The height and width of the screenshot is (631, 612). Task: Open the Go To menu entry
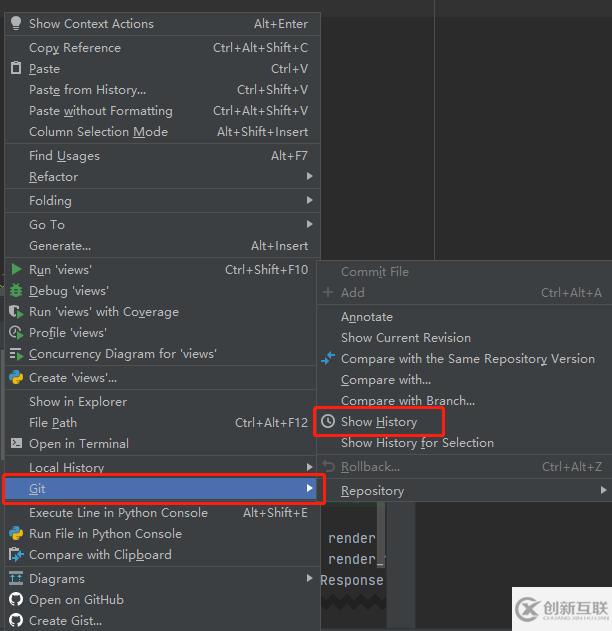[162, 225]
